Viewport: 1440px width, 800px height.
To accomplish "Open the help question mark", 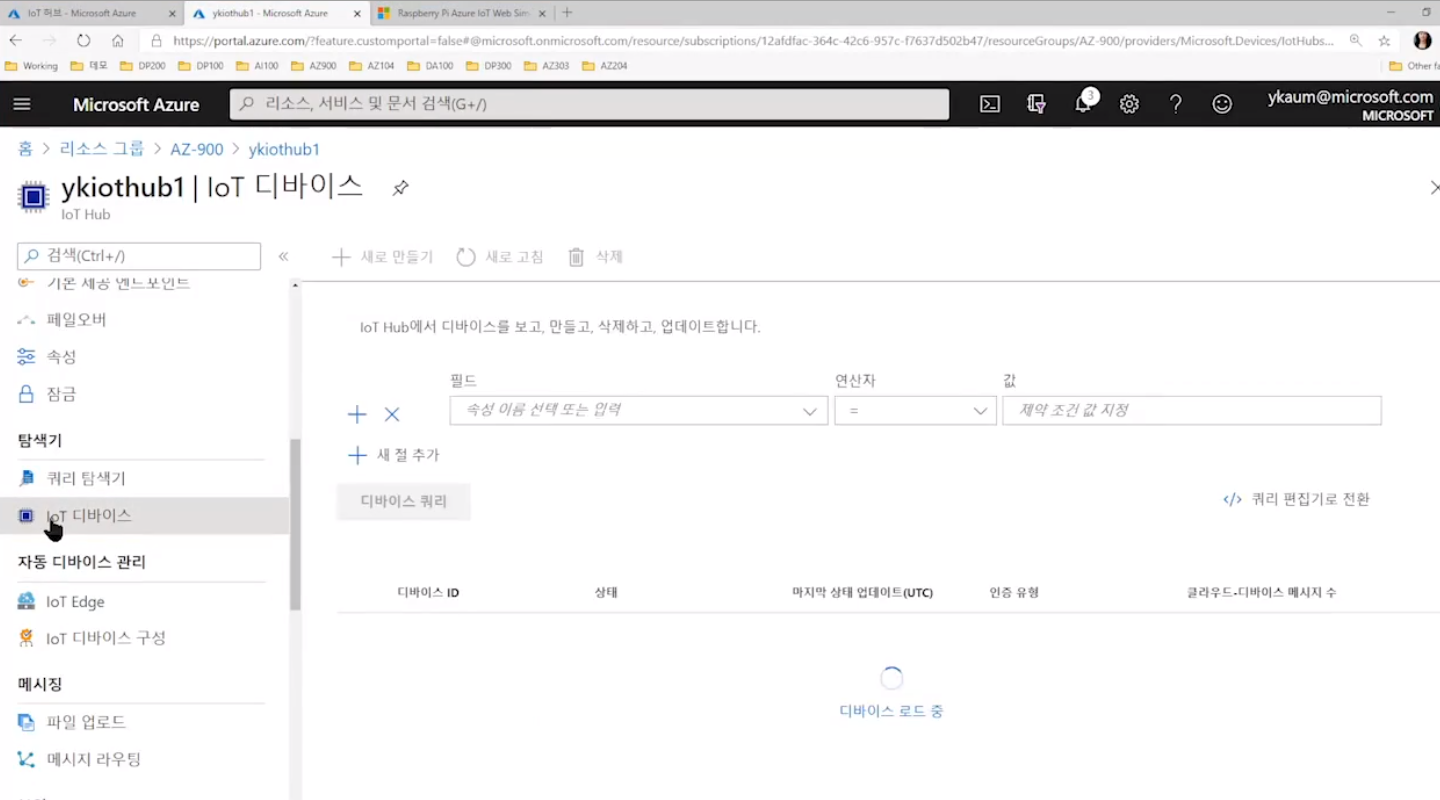I will point(1176,104).
